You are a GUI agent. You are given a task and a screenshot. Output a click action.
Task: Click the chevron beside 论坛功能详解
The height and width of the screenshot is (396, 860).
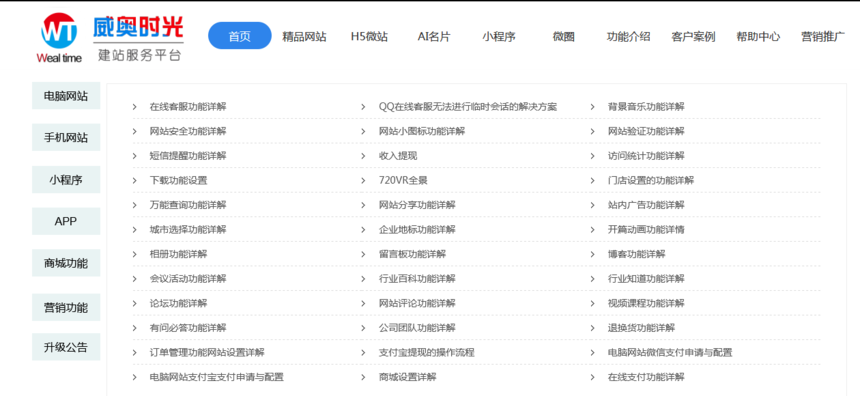pyautogui.click(x=134, y=303)
